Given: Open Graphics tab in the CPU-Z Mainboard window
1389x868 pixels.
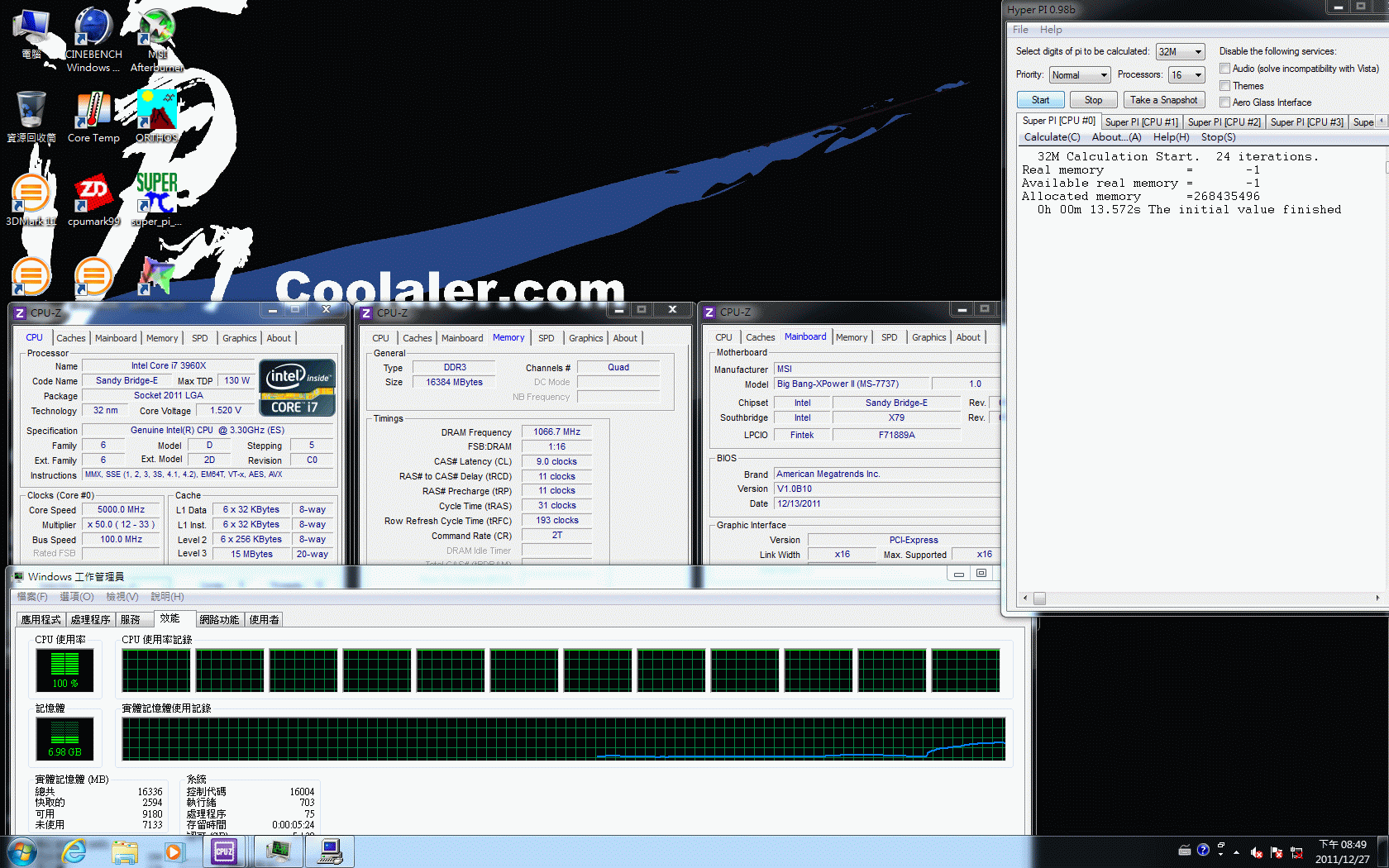Looking at the screenshot, I should (x=928, y=337).
